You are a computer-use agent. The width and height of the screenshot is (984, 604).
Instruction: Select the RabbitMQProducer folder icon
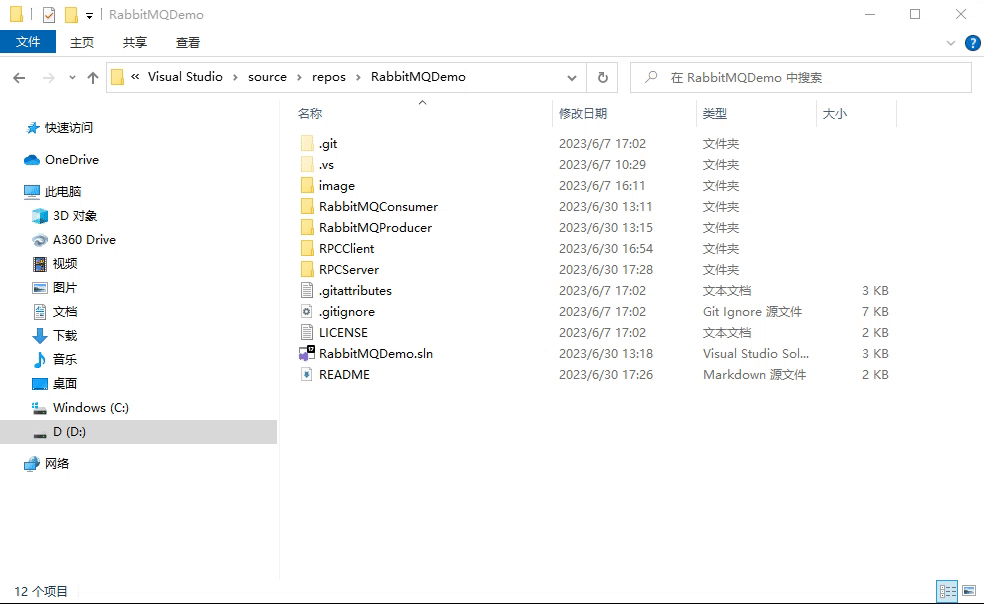(307, 227)
